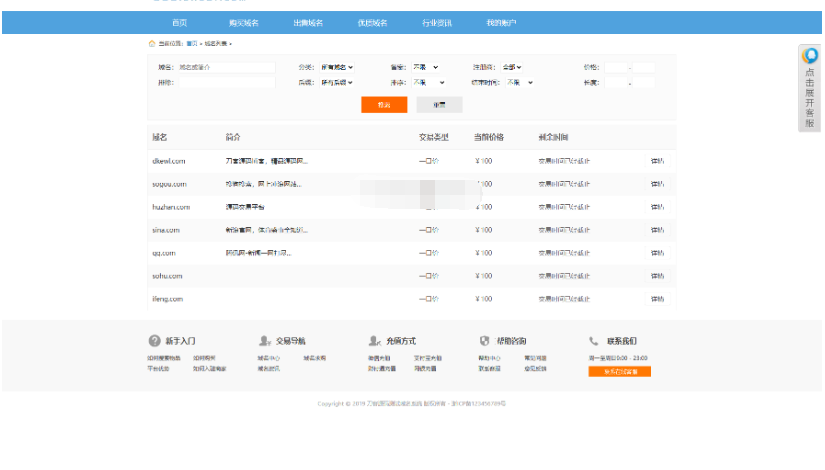
Task: Open the 首页 nav tab
Action: (x=179, y=23)
